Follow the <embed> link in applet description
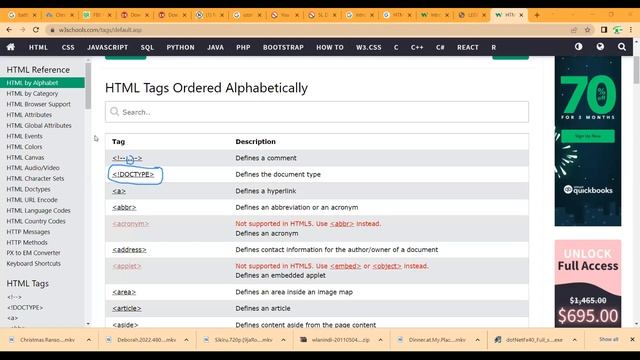The height and width of the screenshot is (360, 640). [x=345, y=266]
